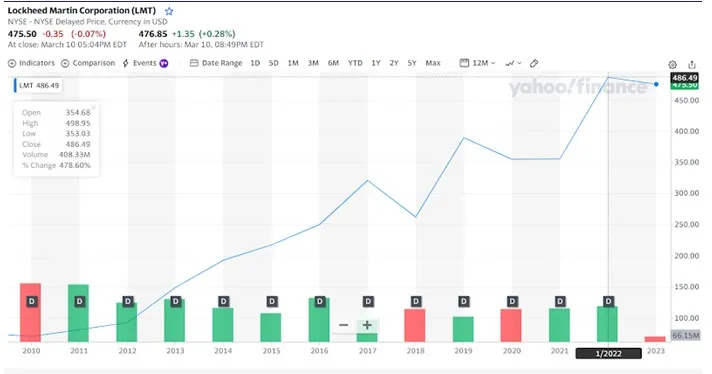
Task: Switch to the YTD range
Action: 355,63
